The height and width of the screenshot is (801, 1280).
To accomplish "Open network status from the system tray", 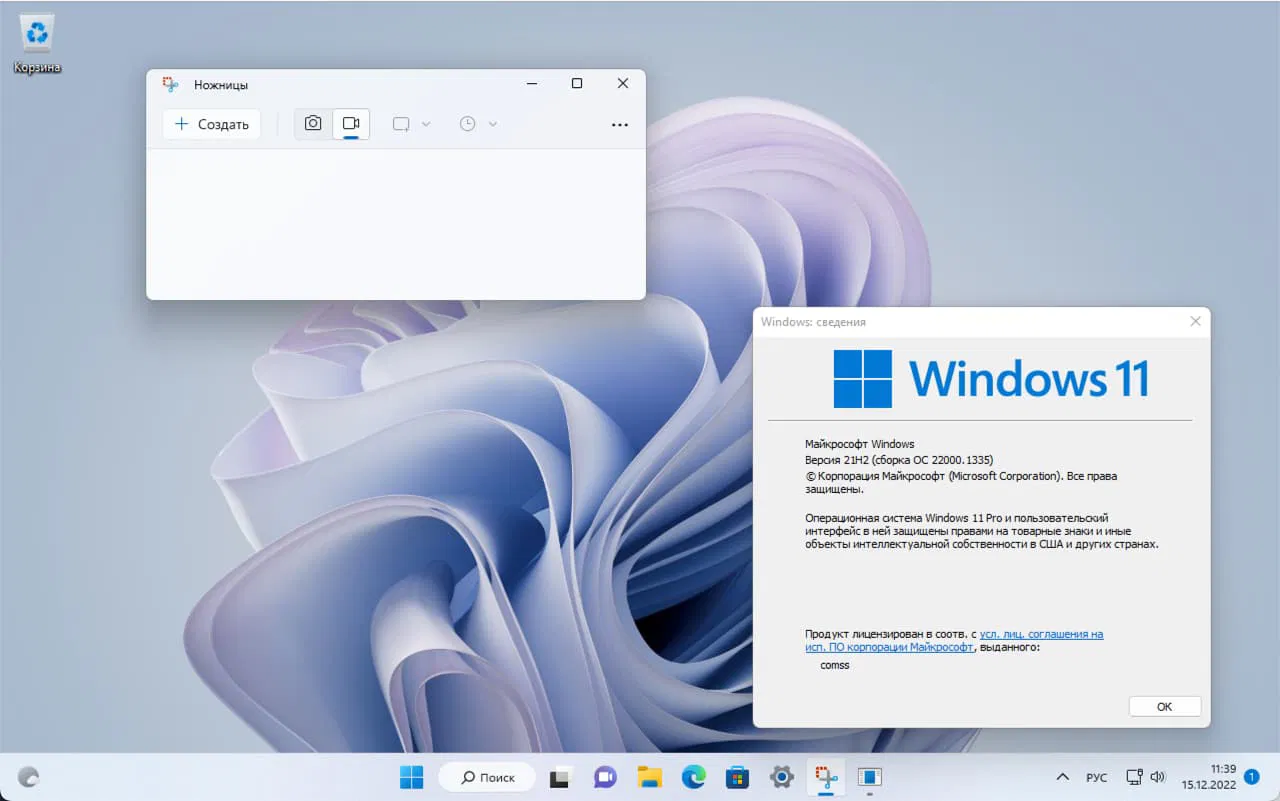I will [x=1134, y=777].
